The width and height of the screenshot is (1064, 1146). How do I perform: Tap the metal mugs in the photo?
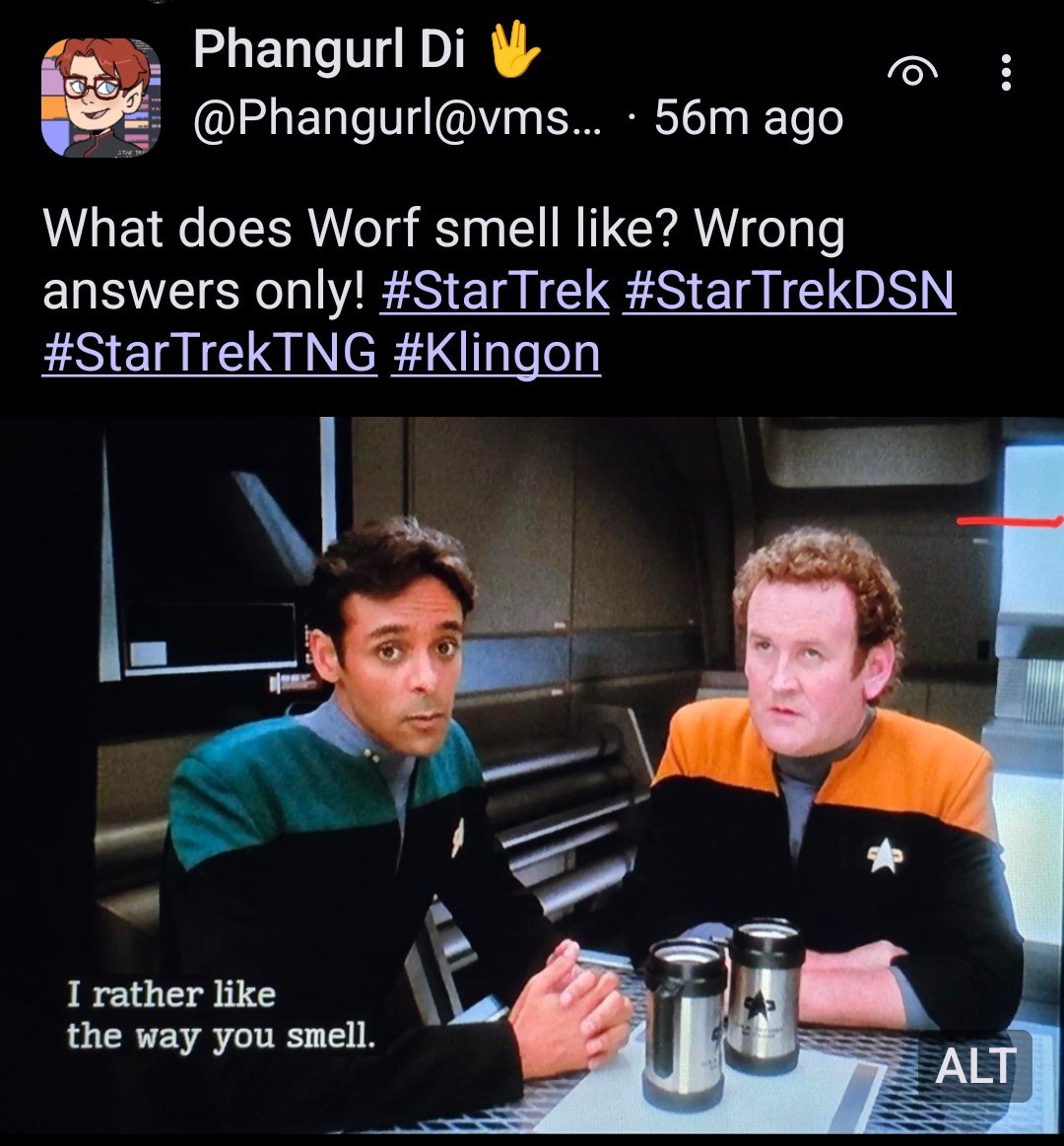pyautogui.click(x=723, y=1009)
